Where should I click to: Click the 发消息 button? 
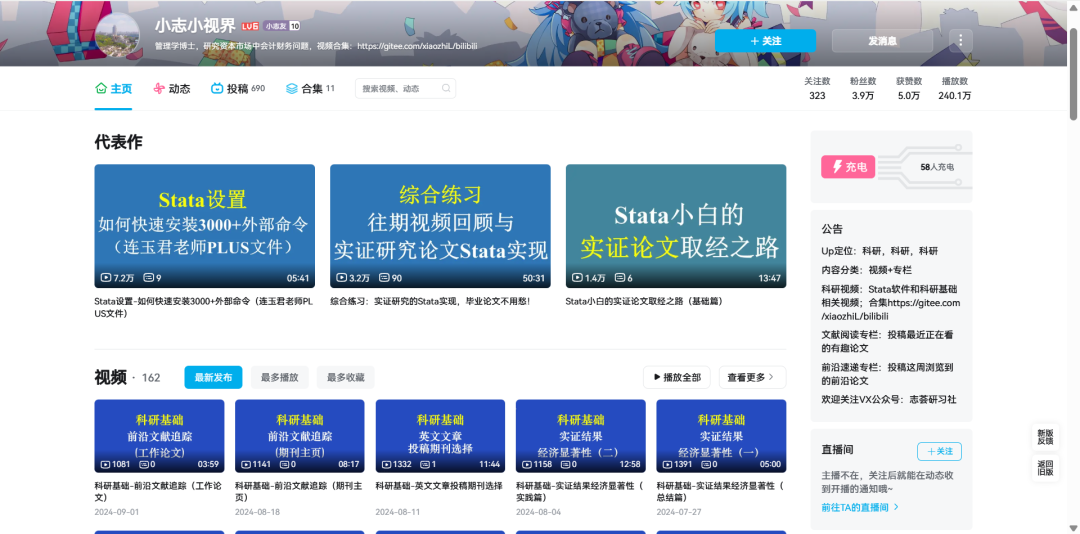click(882, 40)
